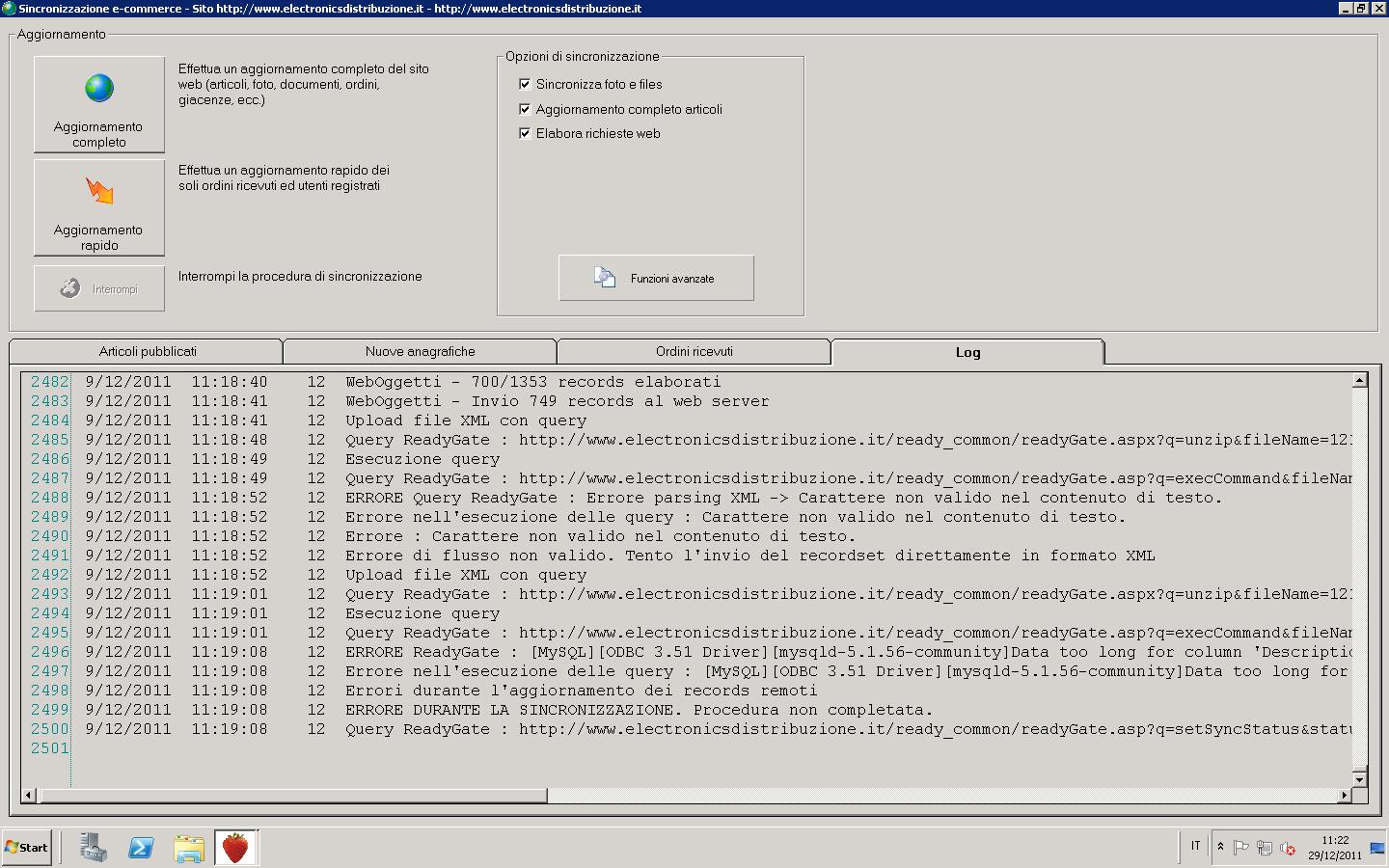Run Aggiornamento rapido with the arrow icon
The width and height of the screenshot is (1389, 868).
click(99, 207)
